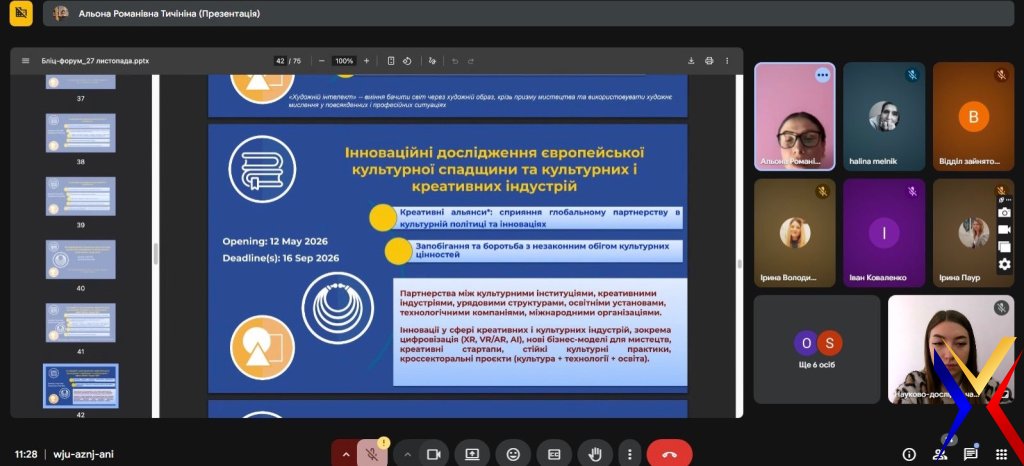This screenshot has width=1024, height=466.
Task: Print the presentation from PDF toolbar
Action: click(x=709, y=61)
